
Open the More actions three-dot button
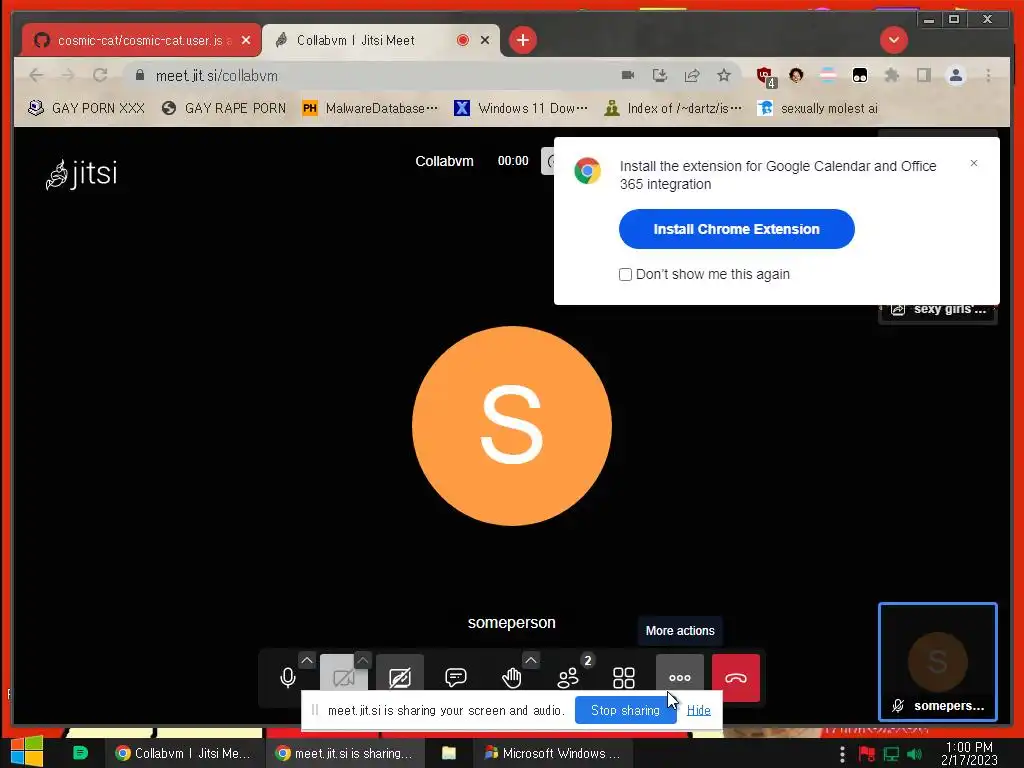680,678
